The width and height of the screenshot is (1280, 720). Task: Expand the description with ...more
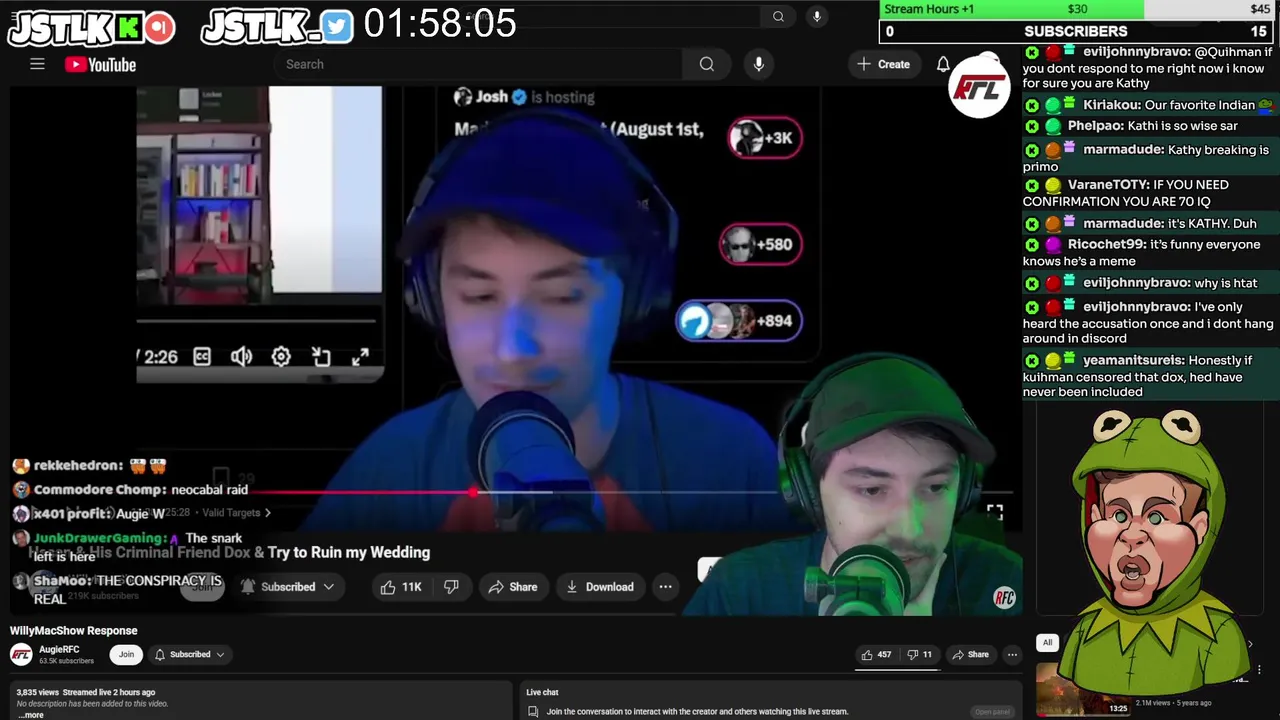click(x=32, y=715)
